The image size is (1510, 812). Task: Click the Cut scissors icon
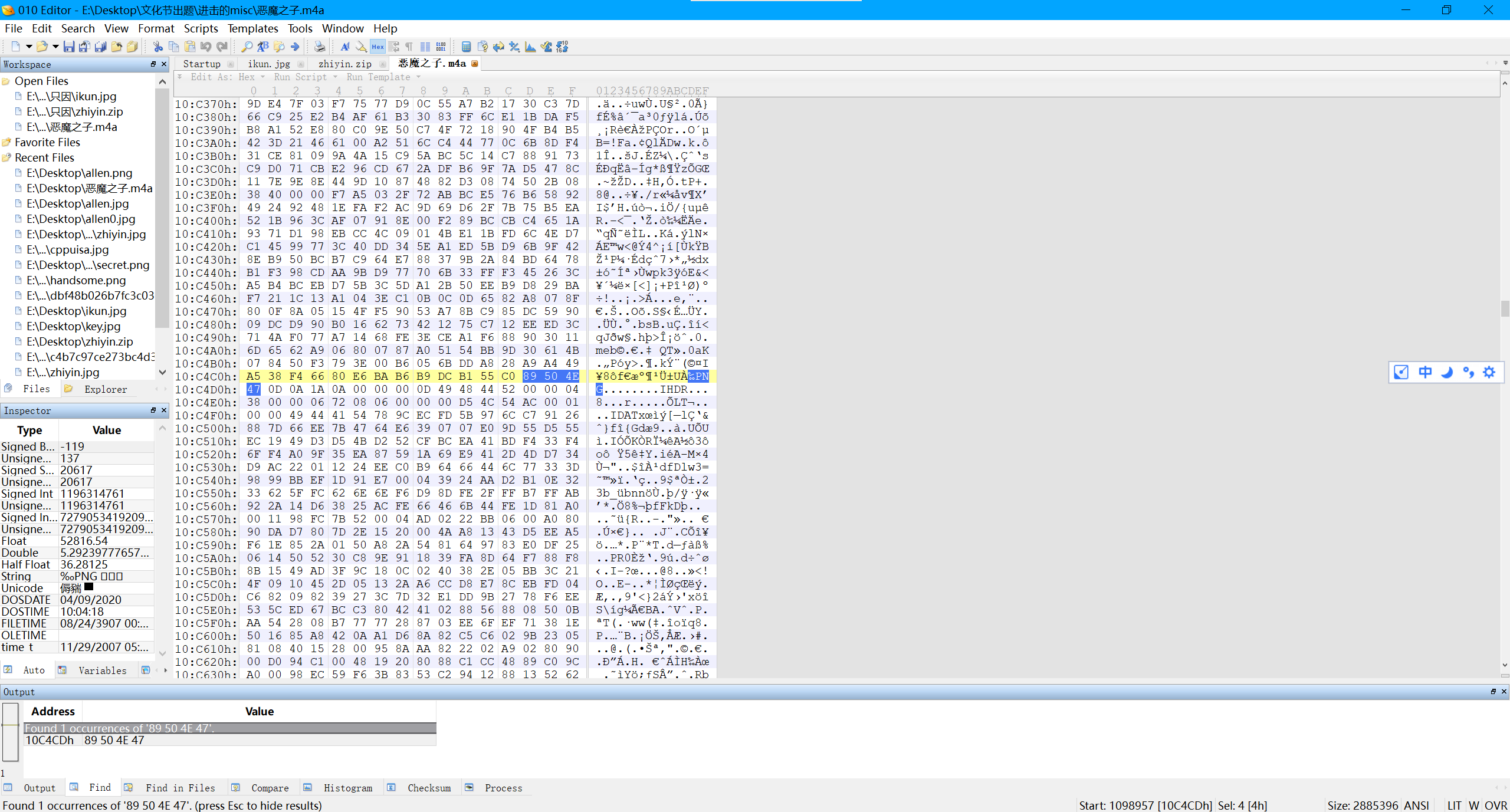point(157,47)
